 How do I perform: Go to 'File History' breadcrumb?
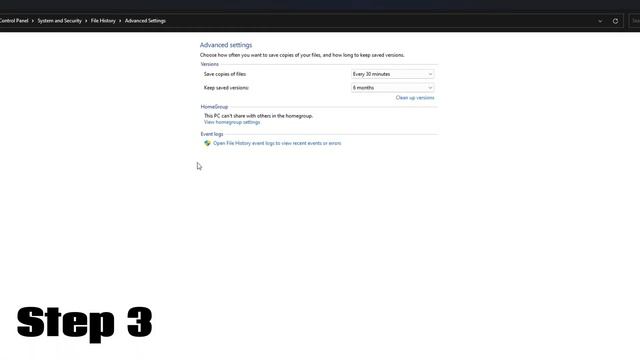click(x=103, y=21)
